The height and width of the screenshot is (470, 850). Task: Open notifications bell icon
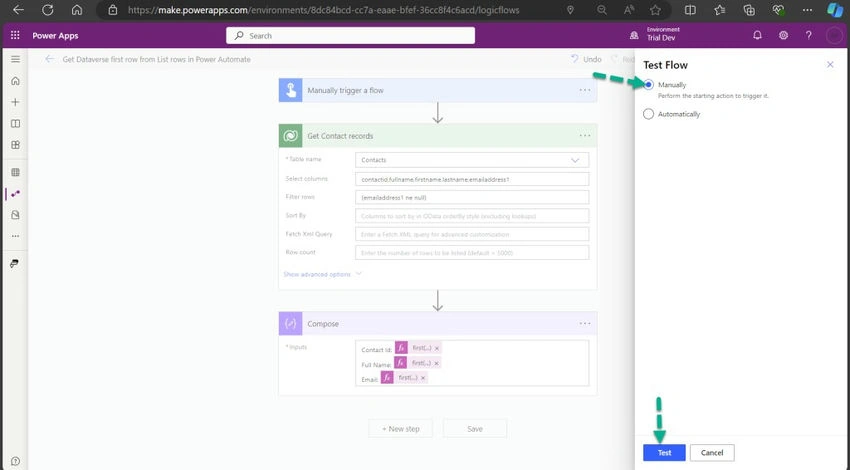coord(757,35)
